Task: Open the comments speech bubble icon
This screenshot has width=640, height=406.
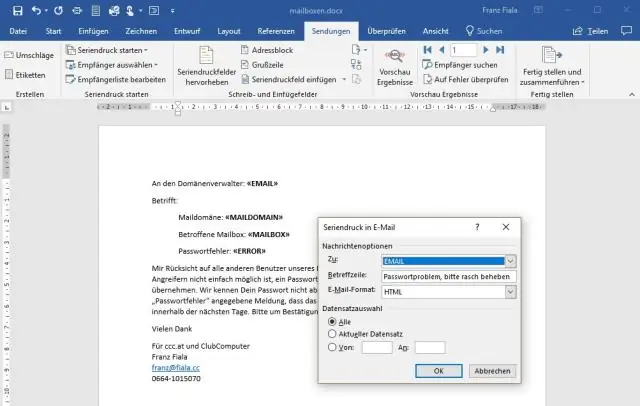Action: [626, 31]
